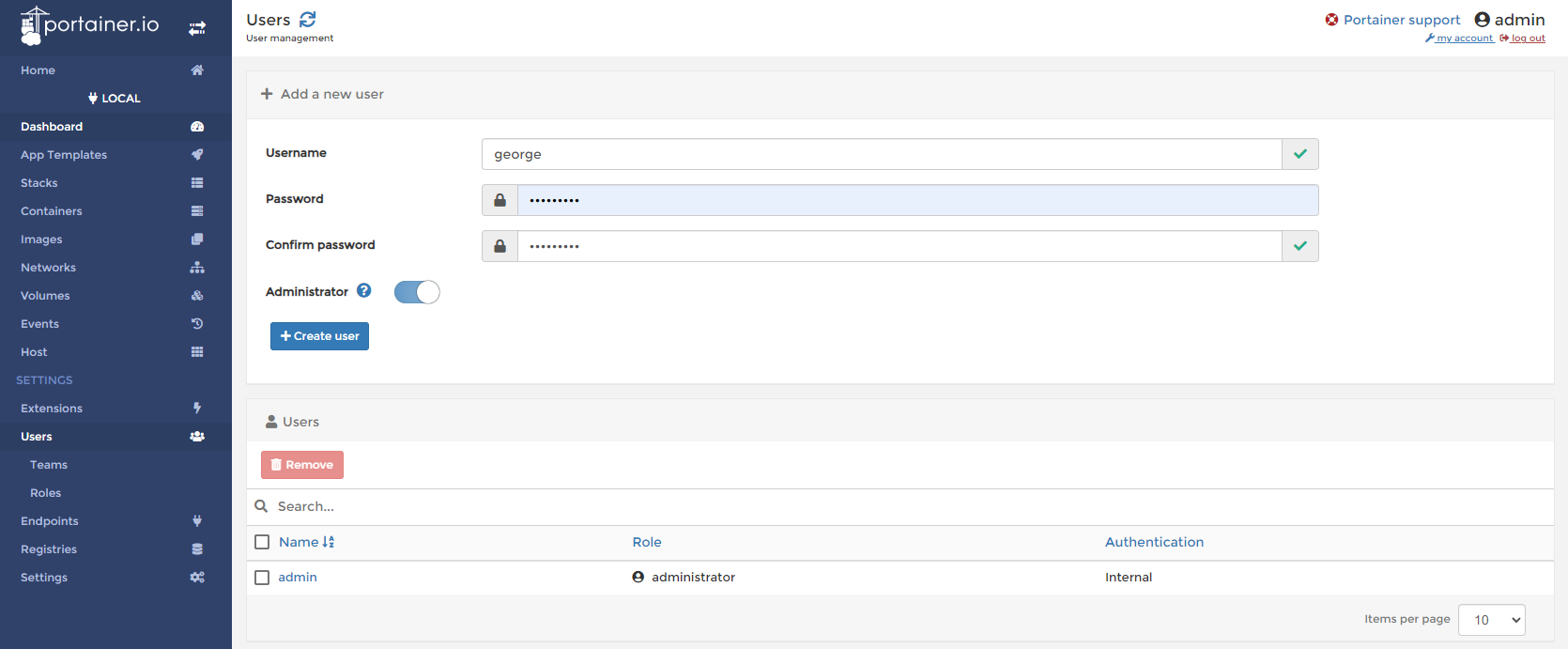The width and height of the screenshot is (1568, 649).
Task: Click the lock icon beside Confirm password field
Action: click(500, 246)
